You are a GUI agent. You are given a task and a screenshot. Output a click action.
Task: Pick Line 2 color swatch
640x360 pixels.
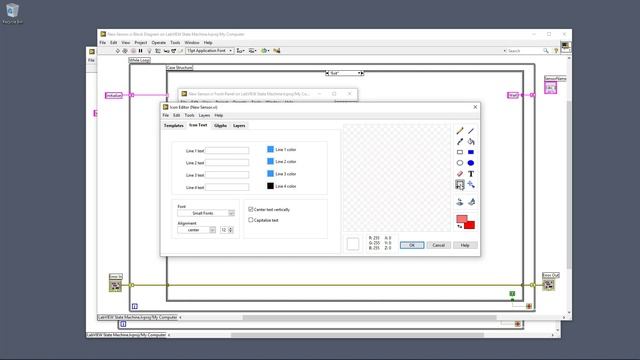point(270,162)
